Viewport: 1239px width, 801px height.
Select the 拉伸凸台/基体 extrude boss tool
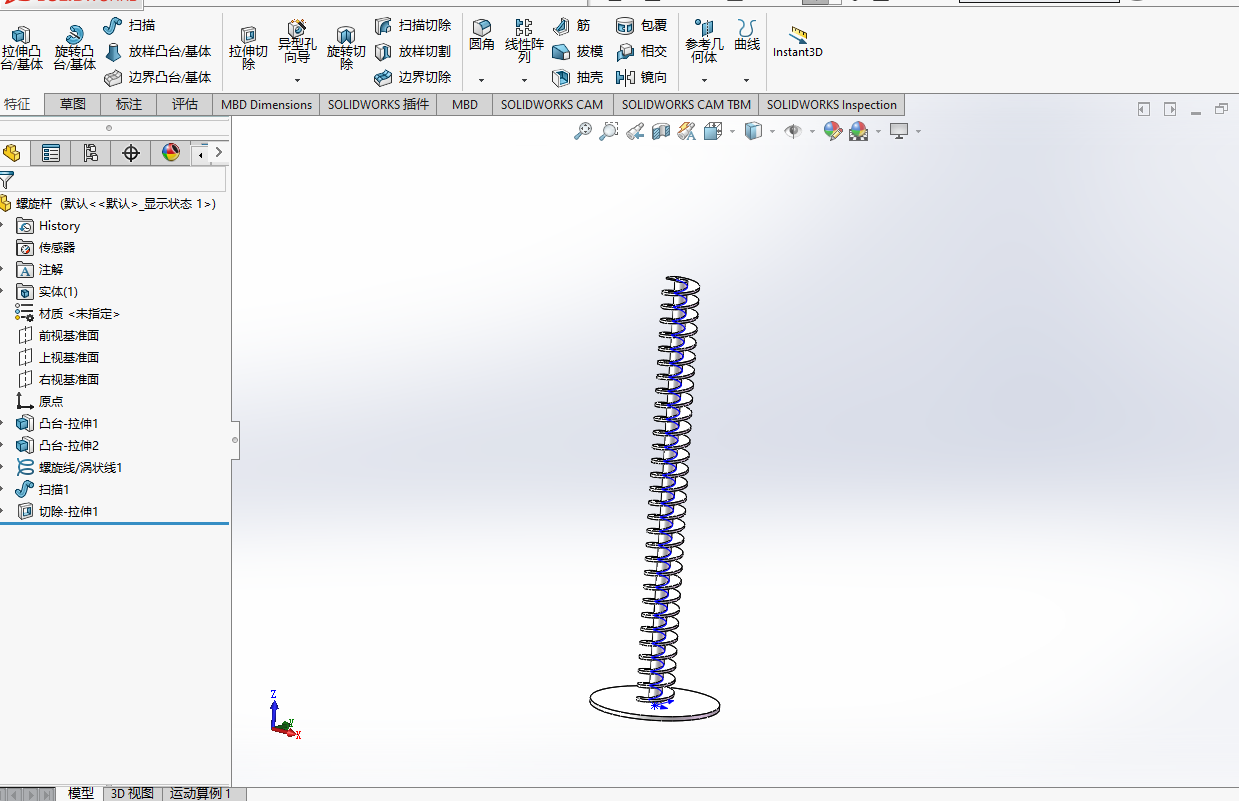click(x=21, y=49)
